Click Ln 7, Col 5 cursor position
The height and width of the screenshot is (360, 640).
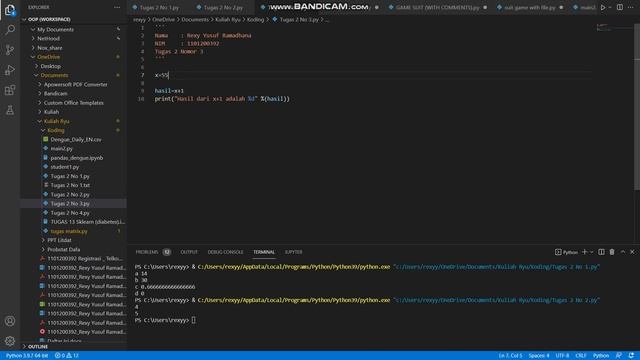click(x=510, y=356)
